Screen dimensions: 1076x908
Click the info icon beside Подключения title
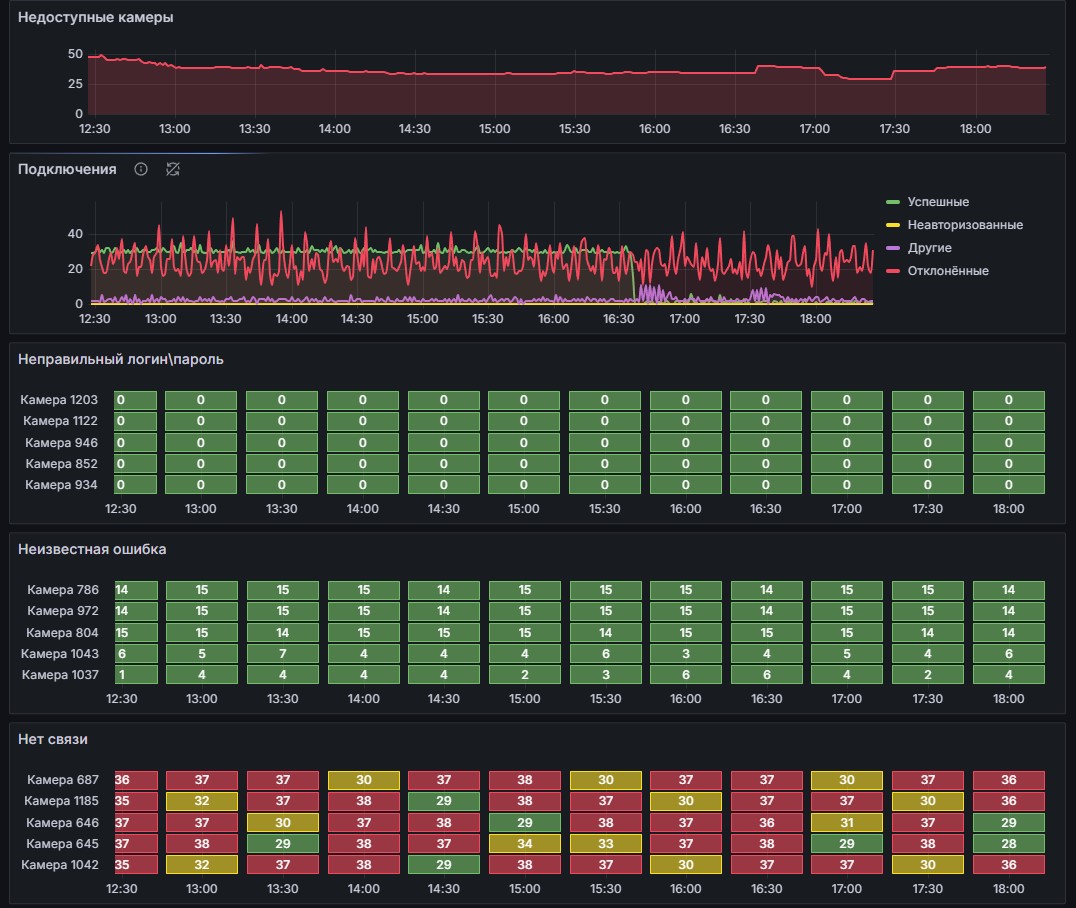141,169
